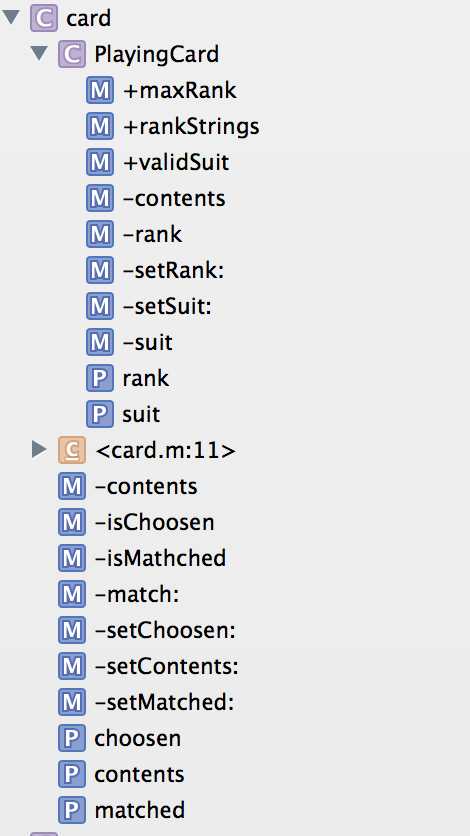Click the orange category icon for <card.m:11>
This screenshot has height=836, width=470.
(x=72, y=450)
